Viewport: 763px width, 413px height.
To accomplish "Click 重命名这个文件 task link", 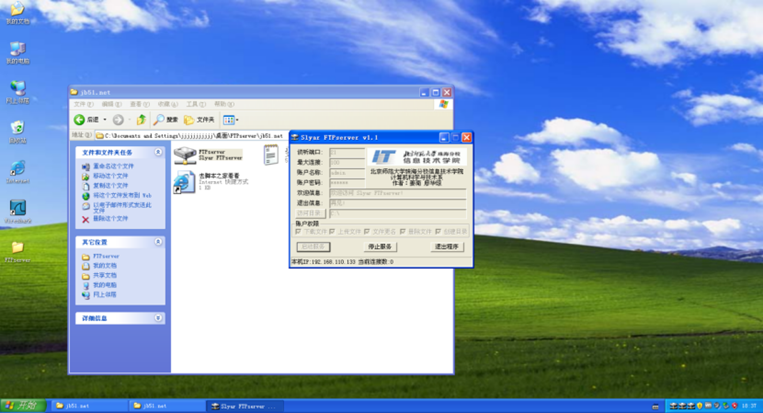I will [x=113, y=166].
